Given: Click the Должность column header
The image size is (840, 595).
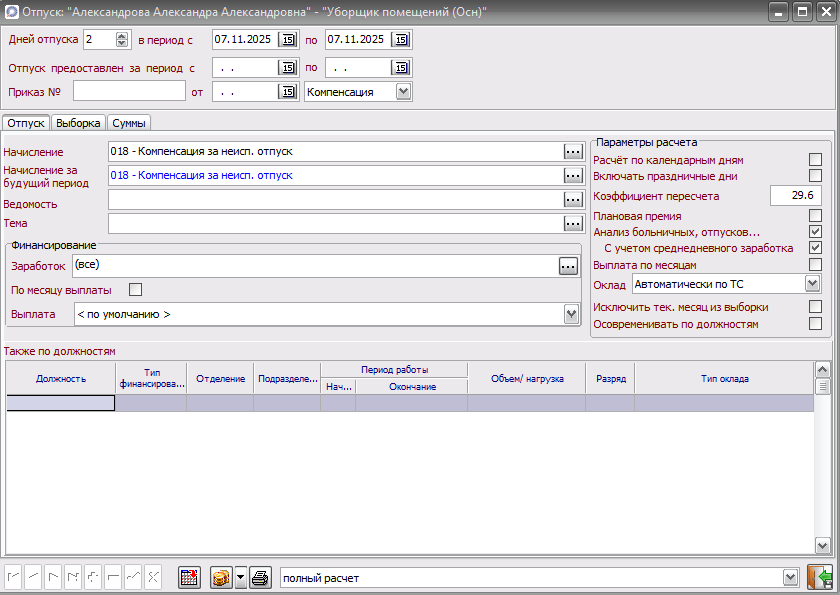Looking at the screenshot, I should click(x=61, y=379).
